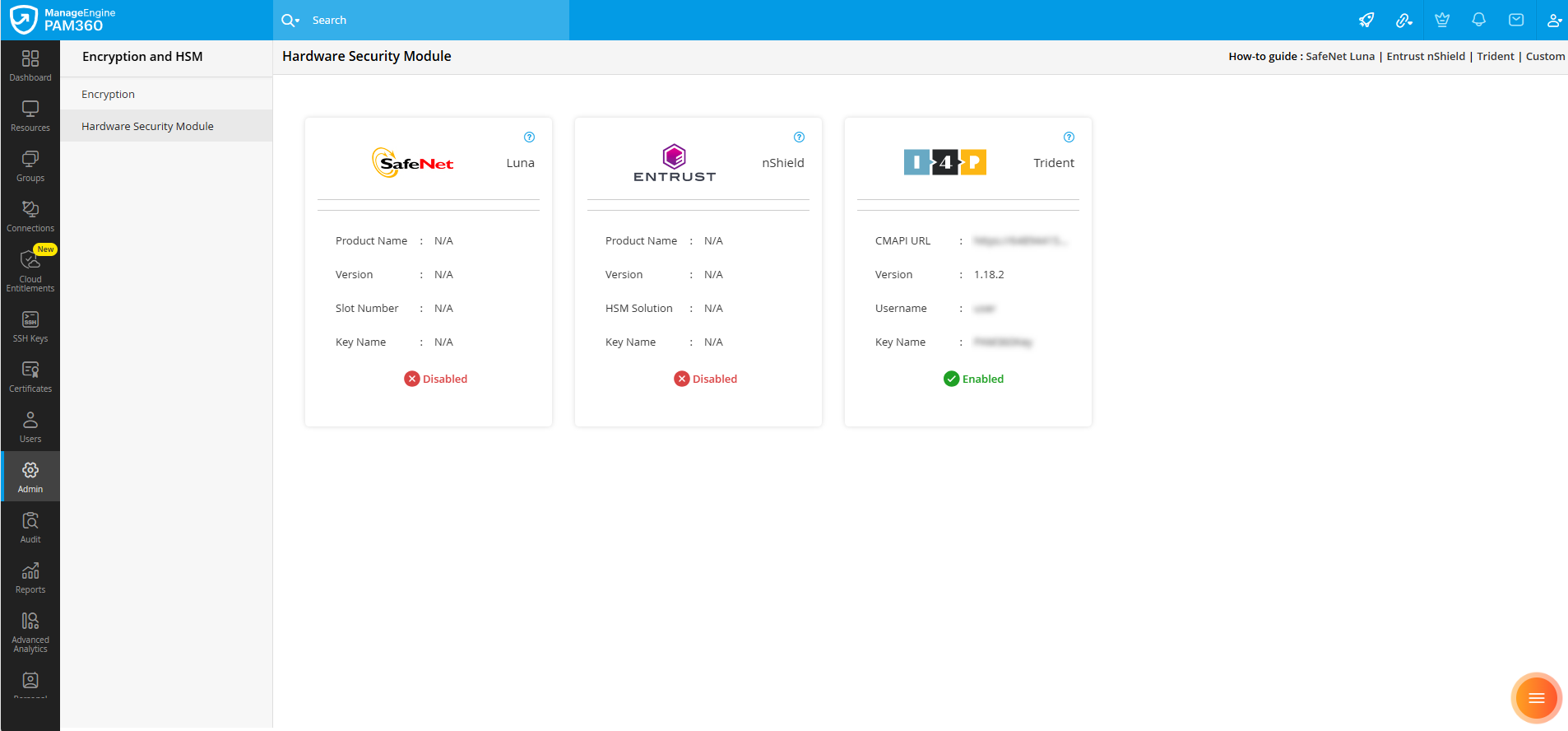Open Entrust nShield how-to guide
The image size is (1568, 731).
coord(1426,57)
